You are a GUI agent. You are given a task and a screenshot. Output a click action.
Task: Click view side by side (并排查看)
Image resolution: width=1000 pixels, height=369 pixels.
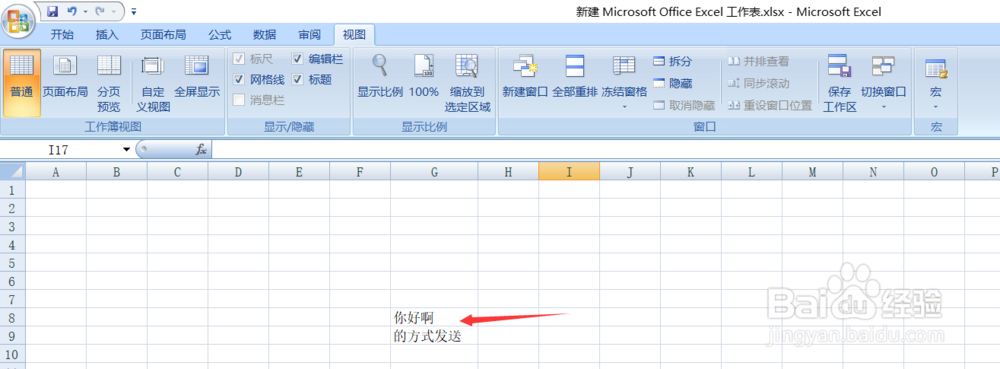[x=758, y=61]
